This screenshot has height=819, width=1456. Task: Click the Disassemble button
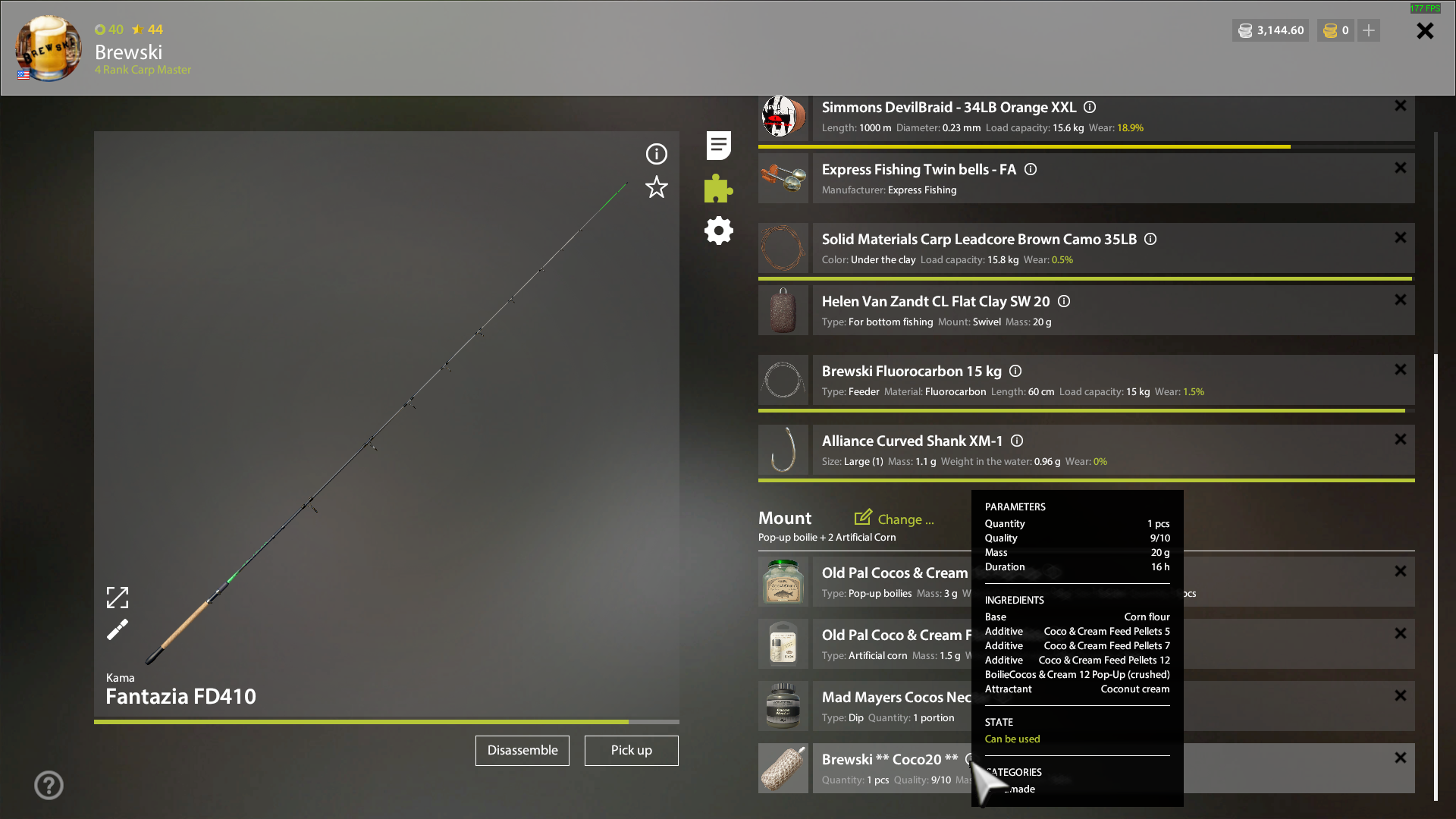[x=522, y=751]
